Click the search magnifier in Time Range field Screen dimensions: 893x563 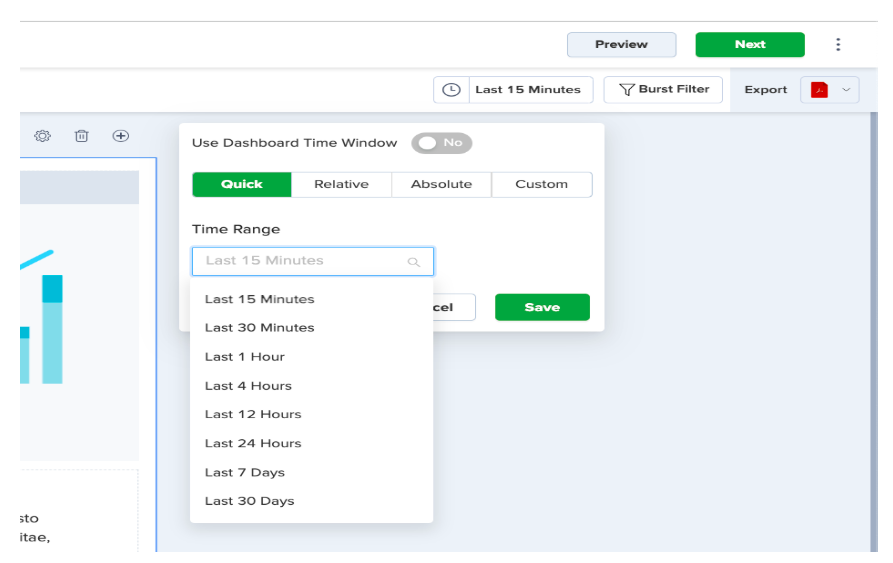click(413, 262)
